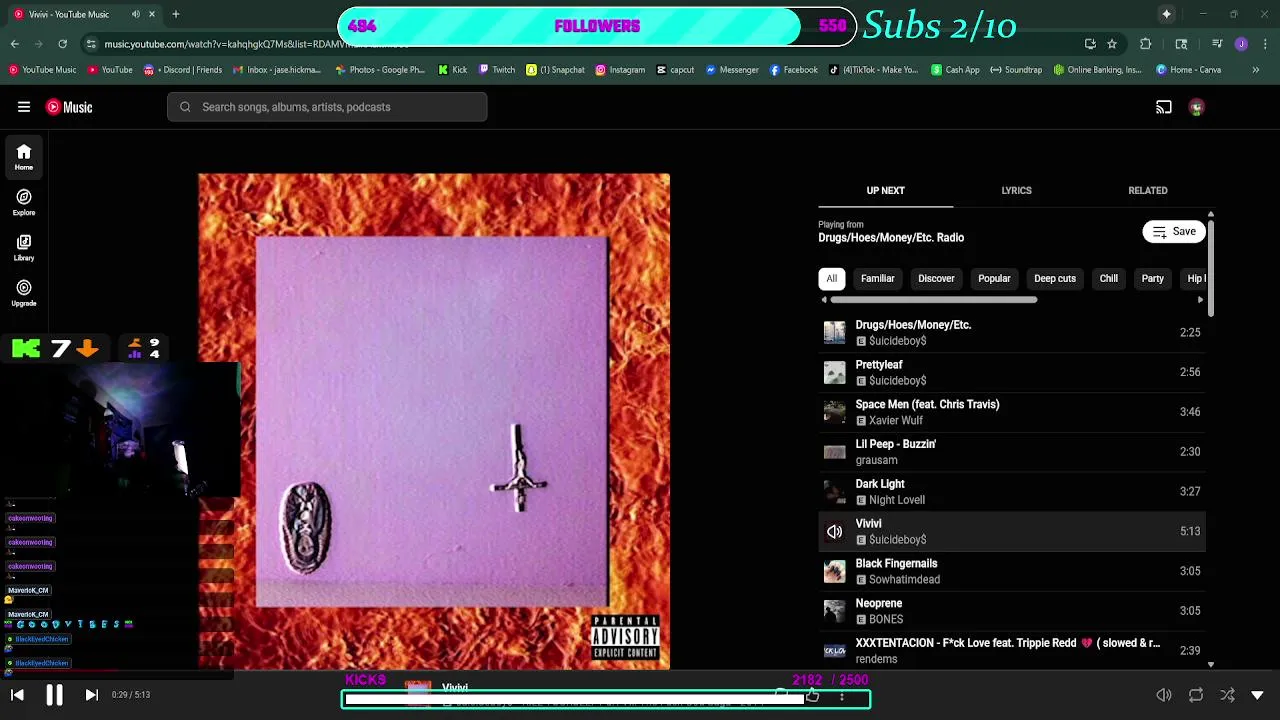Play XXXTENTACION - F*ck Love slowed track

1012,651
